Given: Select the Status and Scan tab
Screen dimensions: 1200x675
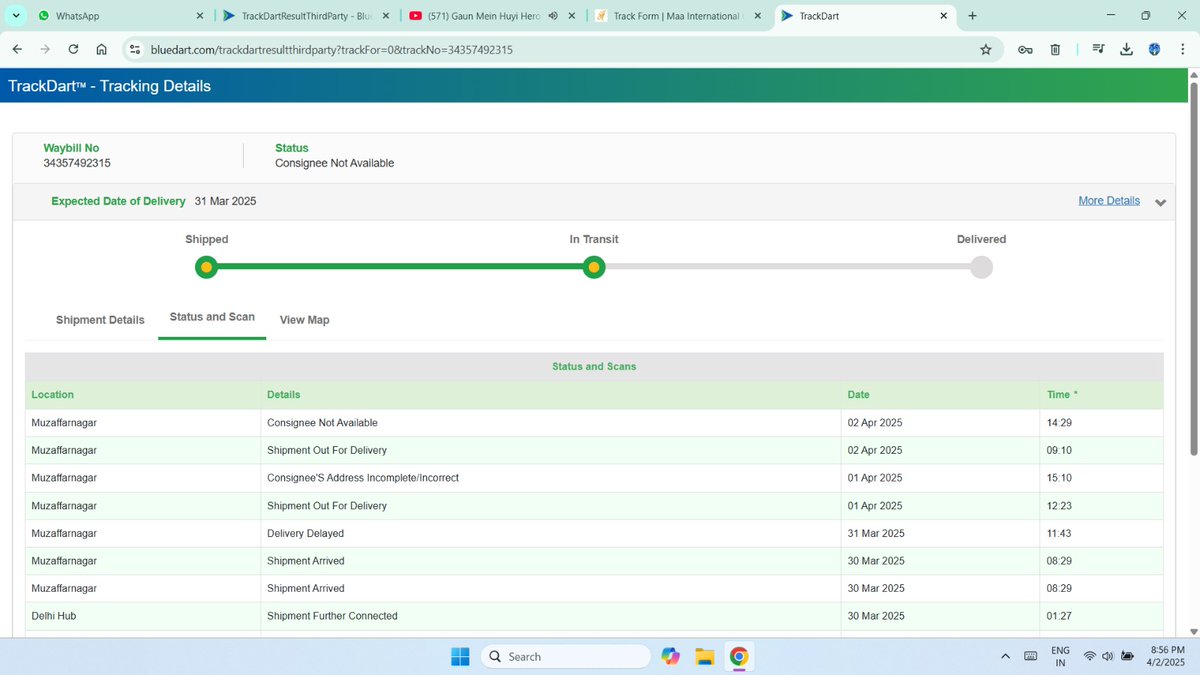Looking at the screenshot, I should tap(212, 317).
